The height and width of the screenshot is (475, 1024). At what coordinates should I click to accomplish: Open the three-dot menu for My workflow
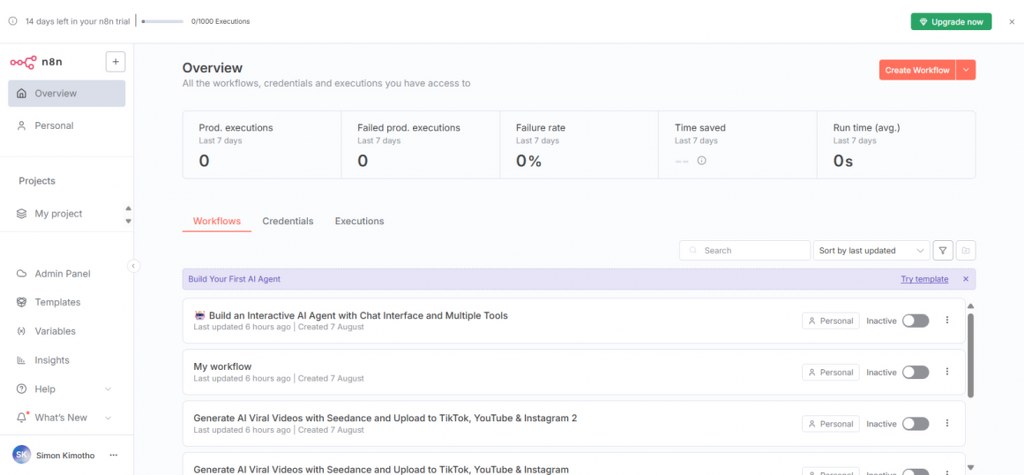pyautogui.click(x=947, y=372)
